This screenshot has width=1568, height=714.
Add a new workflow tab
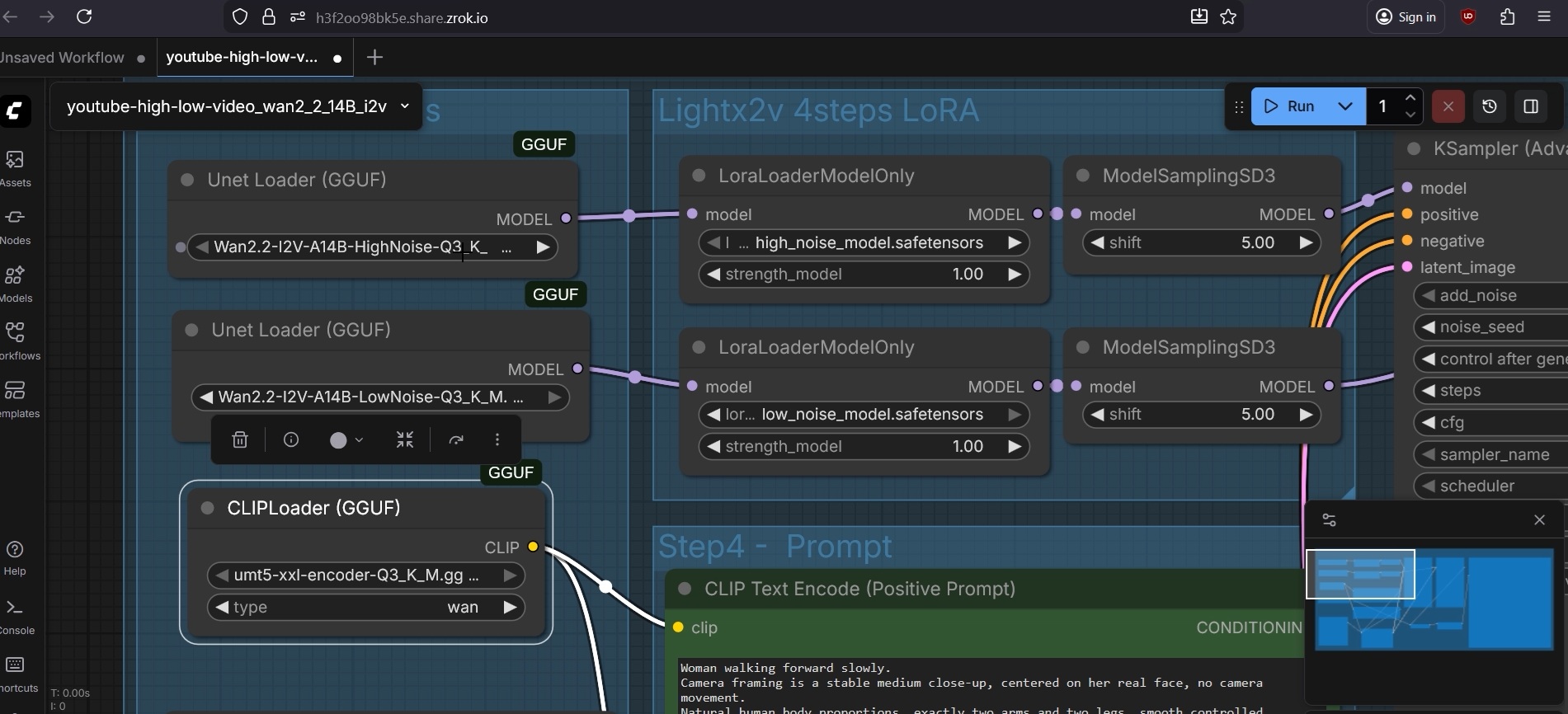point(374,58)
